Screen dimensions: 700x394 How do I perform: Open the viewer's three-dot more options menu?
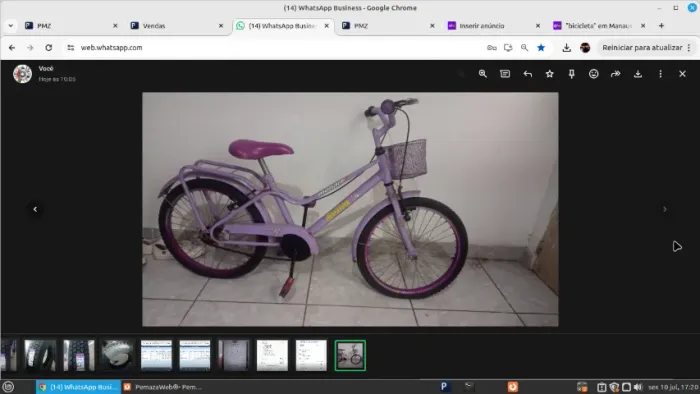click(660, 74)
